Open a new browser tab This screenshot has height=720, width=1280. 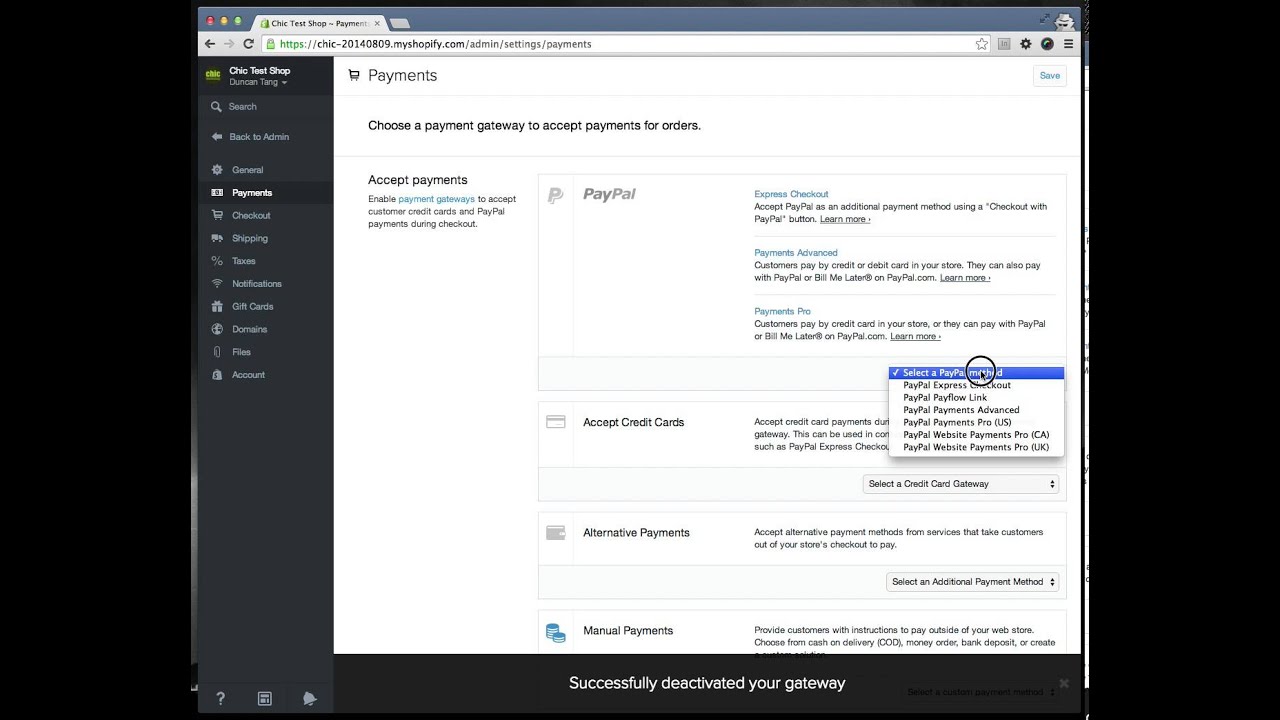pyautogui.click(x=400, y=23)
